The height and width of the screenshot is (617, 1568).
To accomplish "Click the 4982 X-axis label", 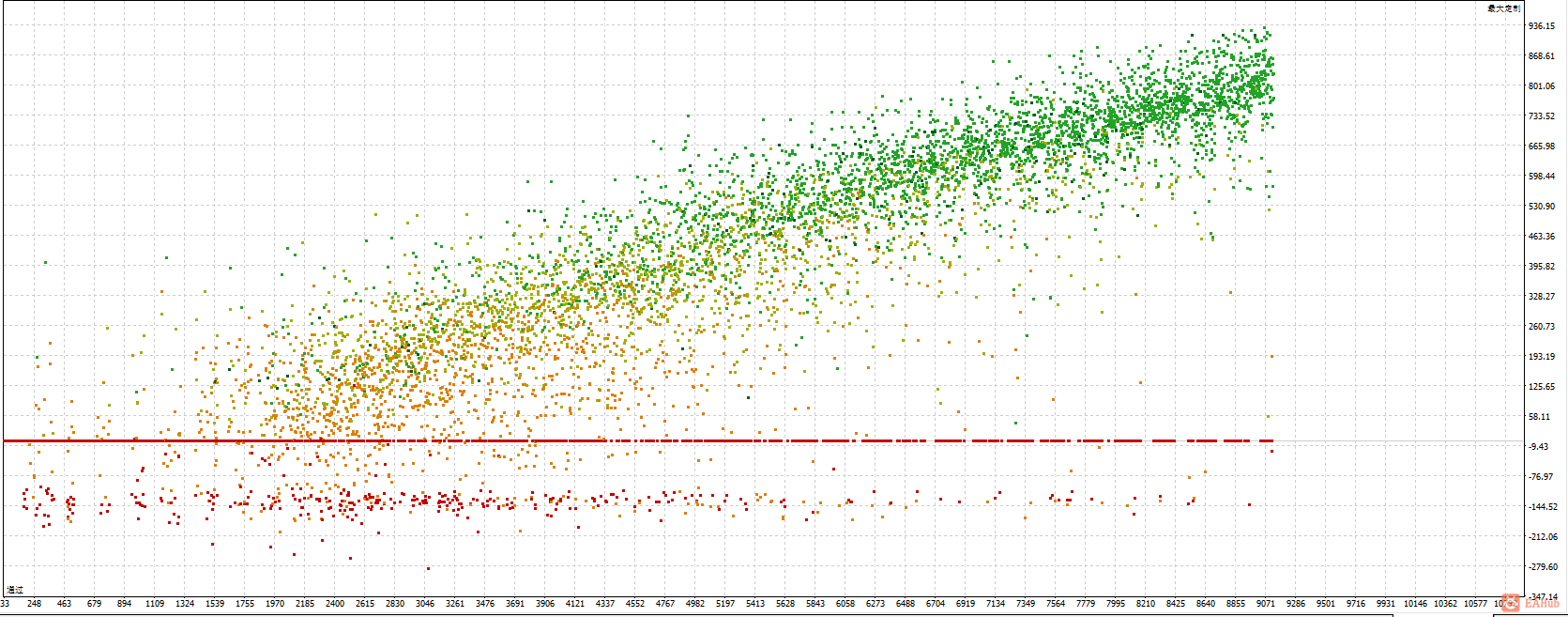I will click(x=695, y=604).
